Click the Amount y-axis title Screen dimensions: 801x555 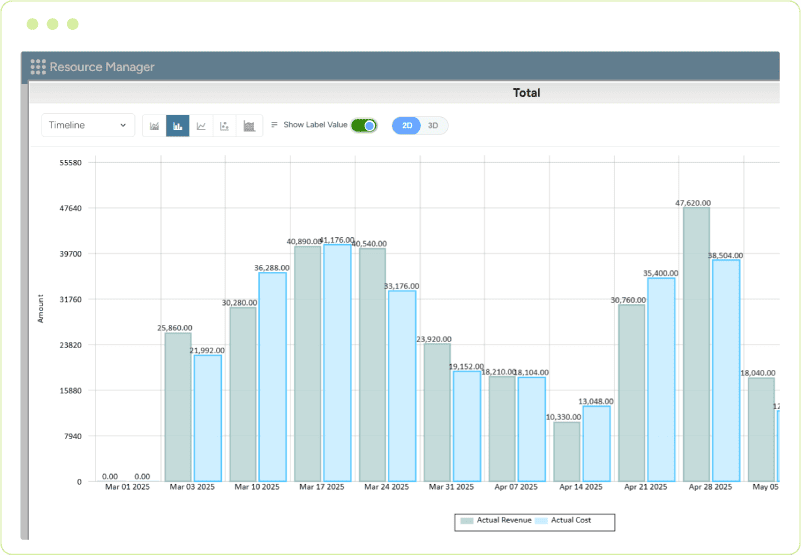tap(41, 309)
